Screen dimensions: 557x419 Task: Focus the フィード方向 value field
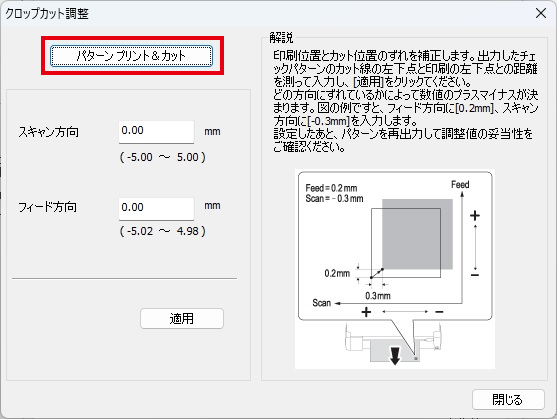tap(156, 209)
